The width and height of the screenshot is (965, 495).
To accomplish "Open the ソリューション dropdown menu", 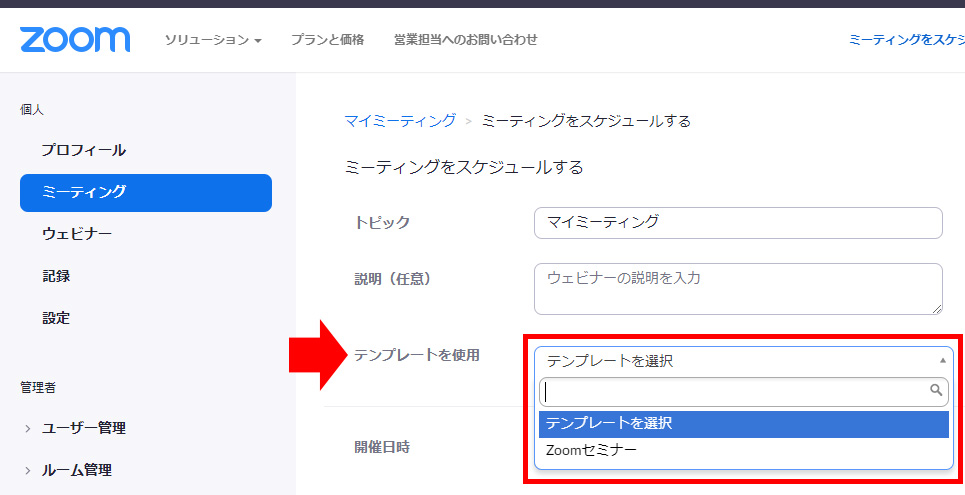I will [x=213, y=40].
